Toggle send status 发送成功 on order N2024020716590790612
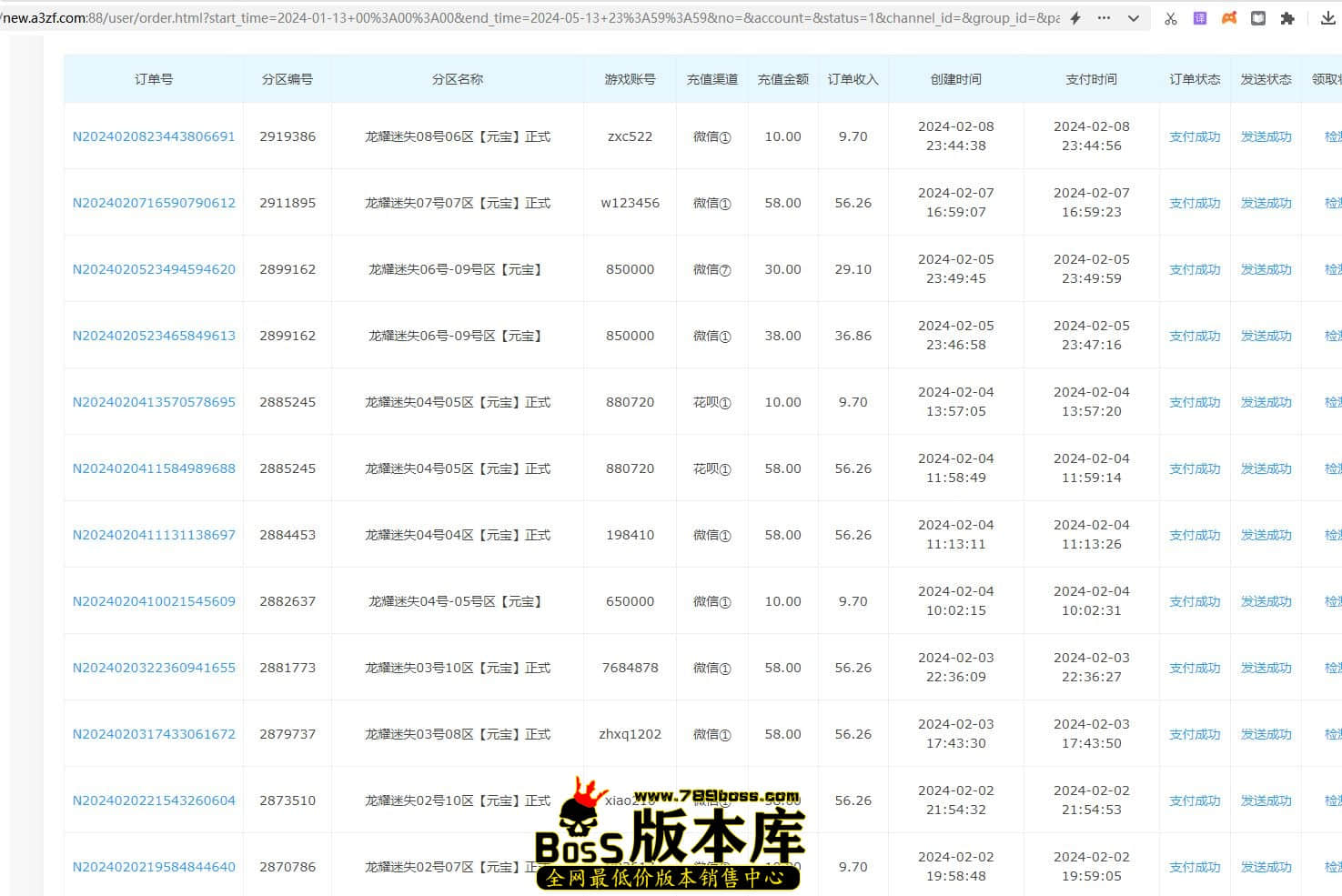 (x=1266, y=203)
